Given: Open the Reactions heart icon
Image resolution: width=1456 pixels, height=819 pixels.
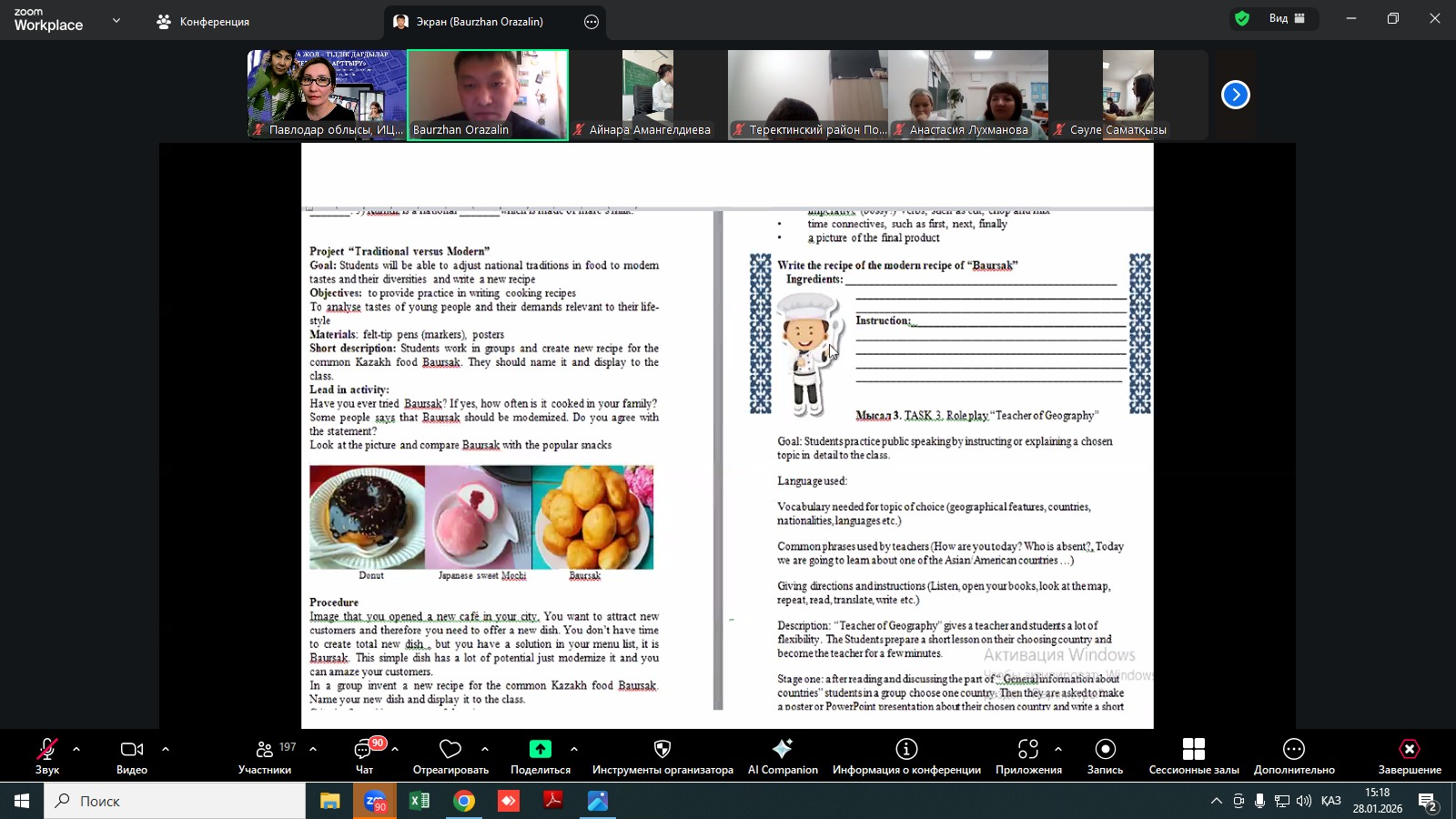Looking at the screenshot, I should point(450,749).
